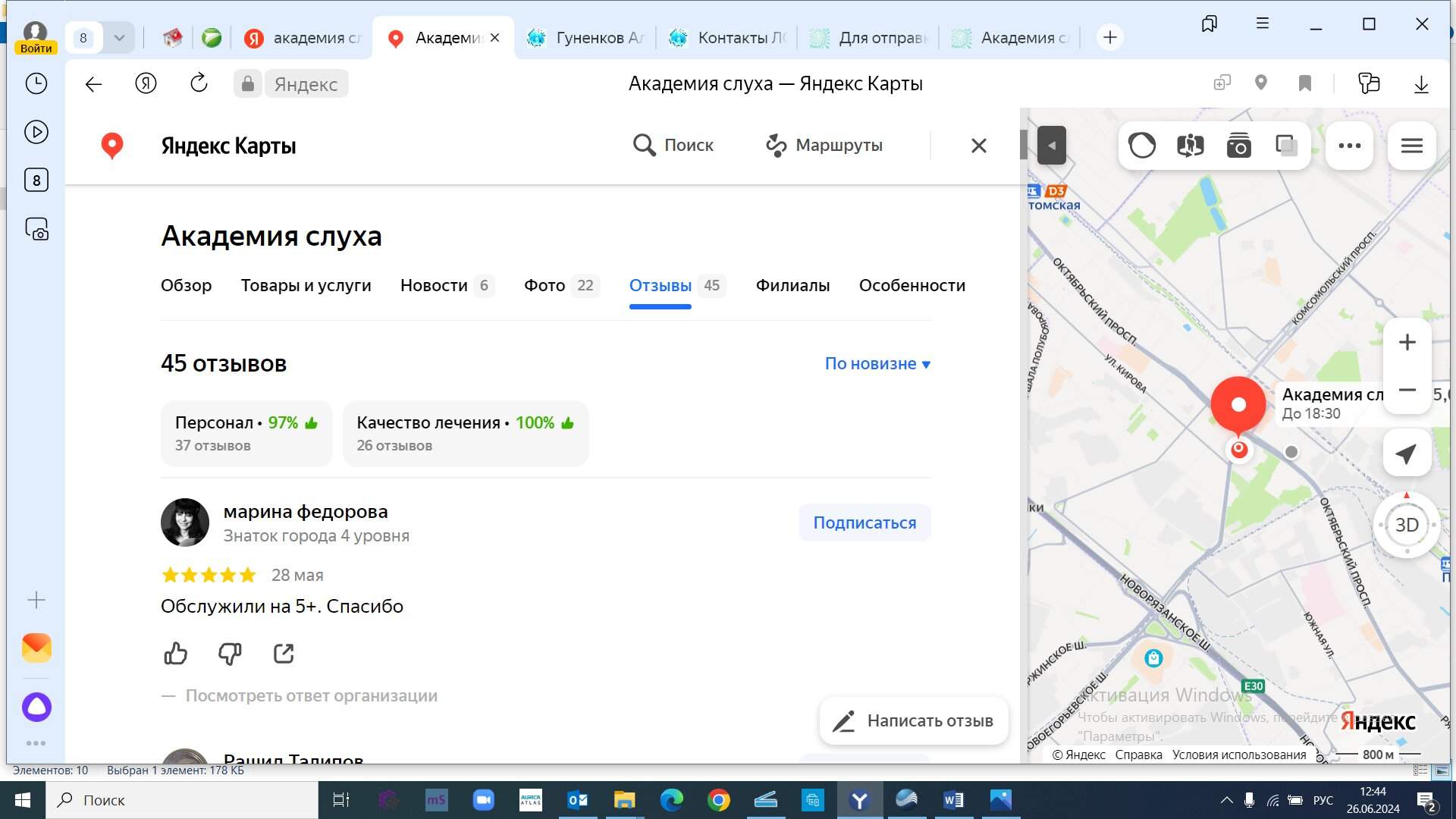Open sort dropdown По новизне
This screenshot has width=1456, height=819.
click(877, 364)
